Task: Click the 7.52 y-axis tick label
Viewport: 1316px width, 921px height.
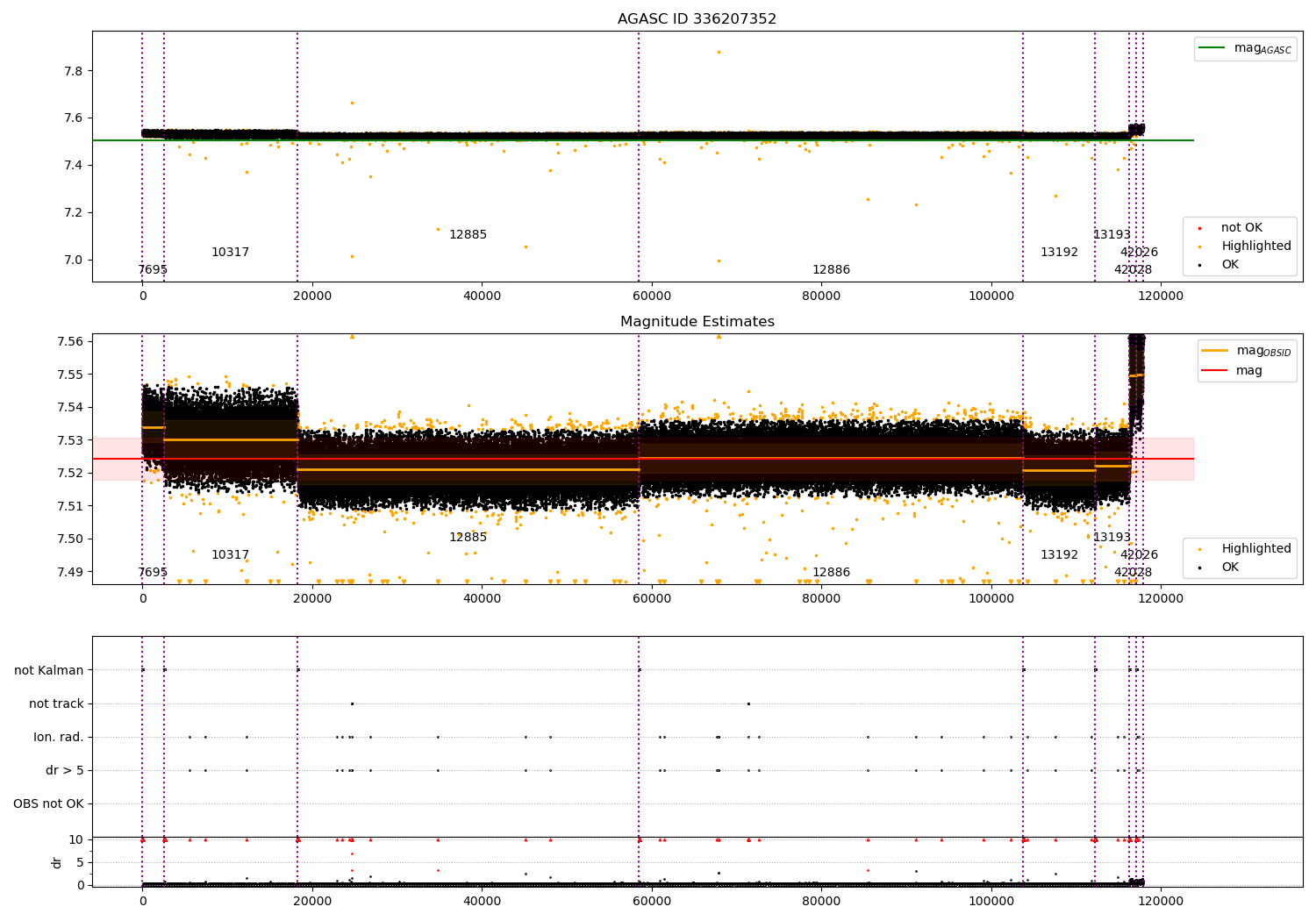Action: click(71, 473)
